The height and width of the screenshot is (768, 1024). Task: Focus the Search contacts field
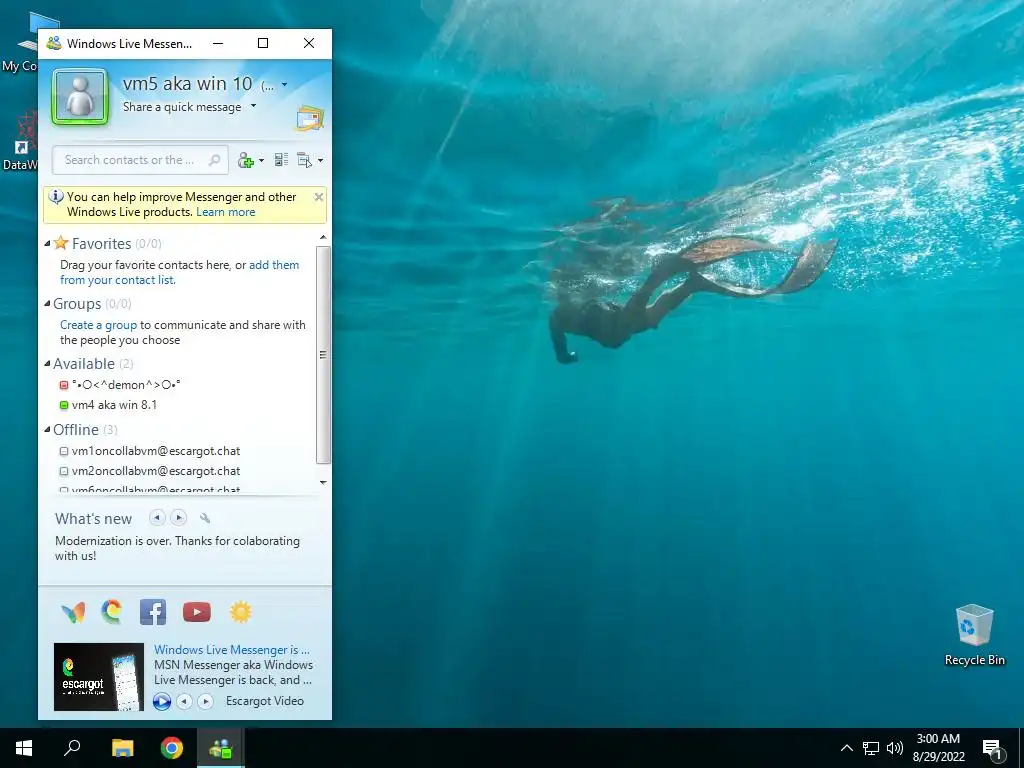coord(140,160)
